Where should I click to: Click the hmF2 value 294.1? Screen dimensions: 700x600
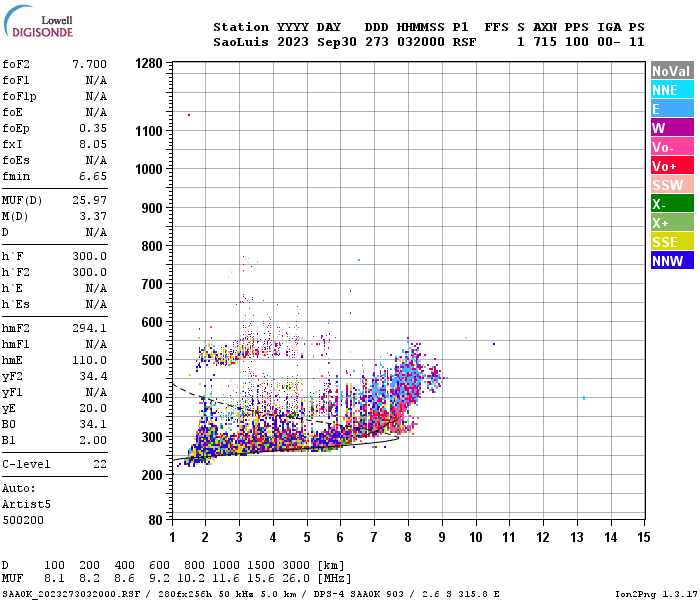(89, 328)
